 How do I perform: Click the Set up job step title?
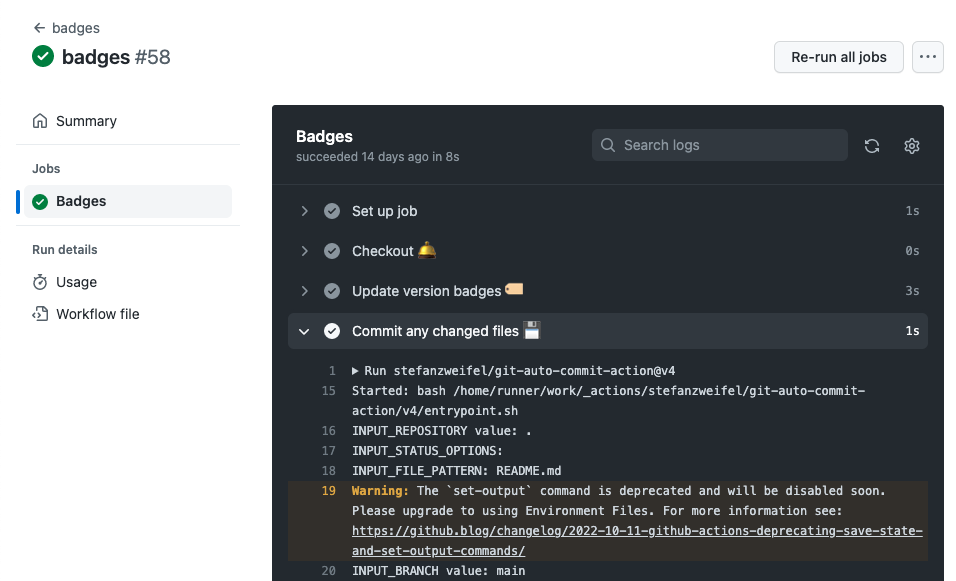tap(384, 211)
